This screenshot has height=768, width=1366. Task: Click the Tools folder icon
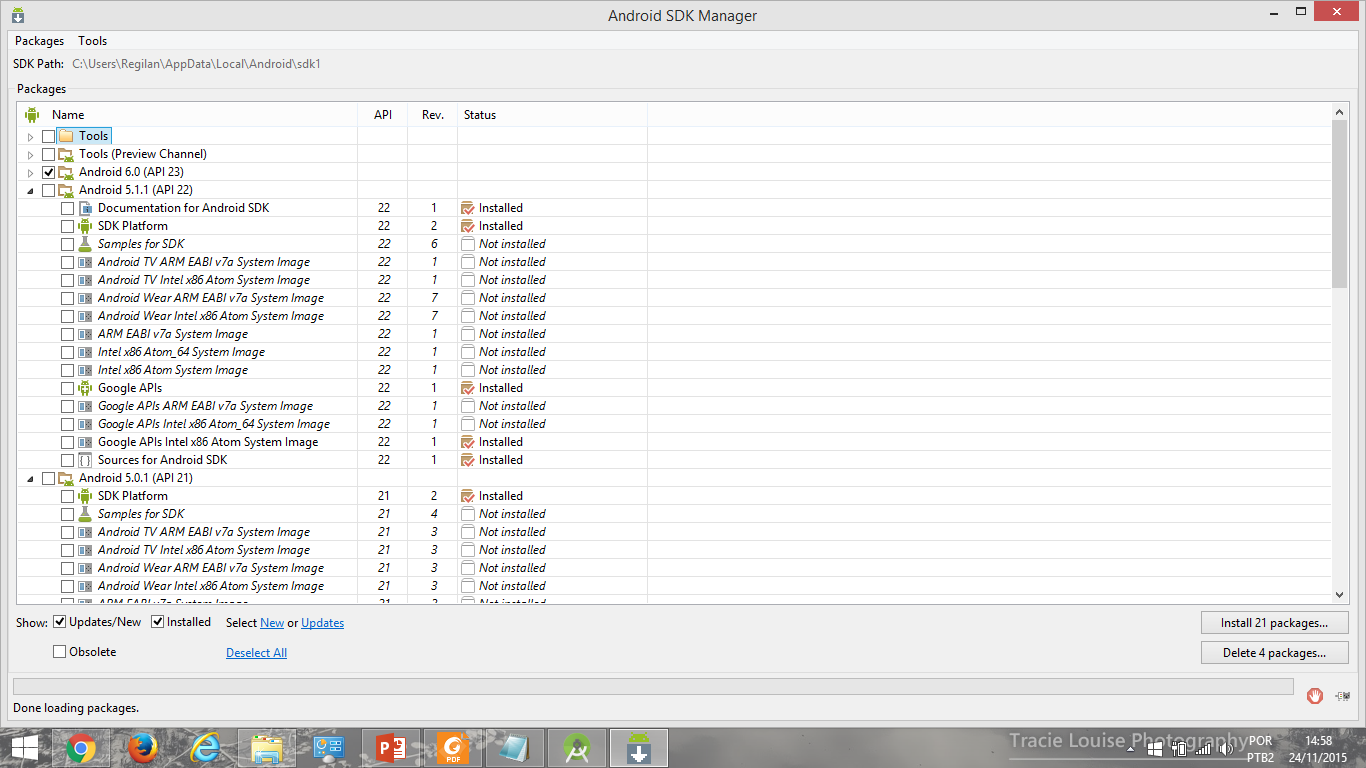[66, 136]
